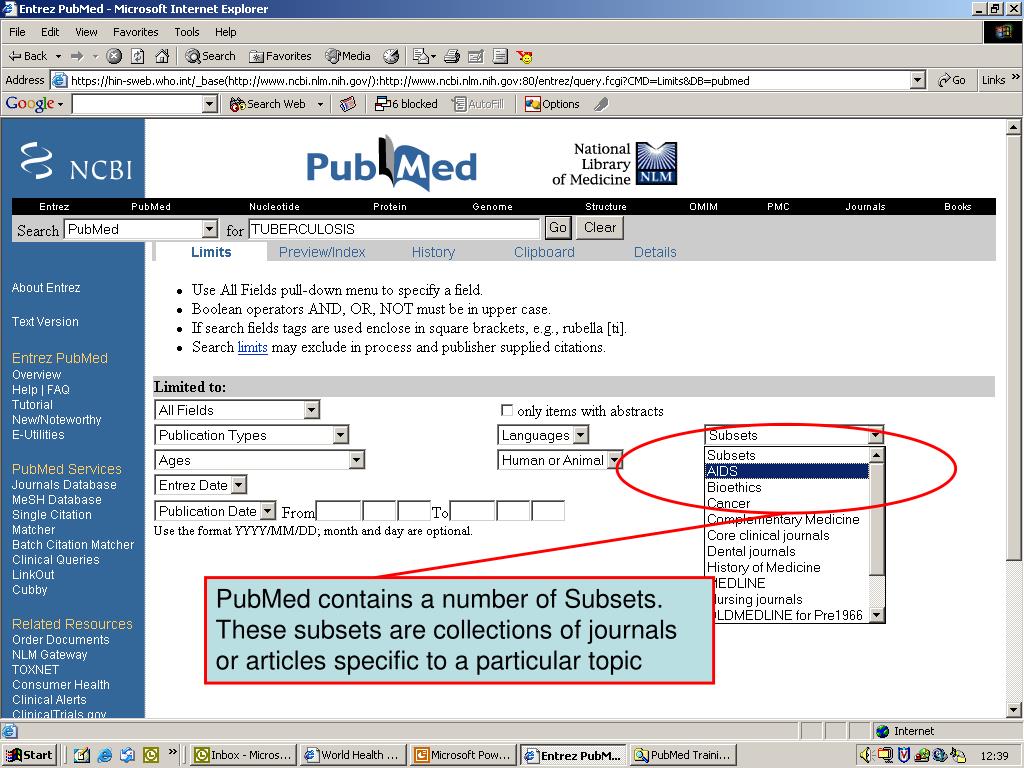Click the Subsets list scroll down arrow
The width and height of the screenshot is (1024, 768).
[x=877, y=615]
